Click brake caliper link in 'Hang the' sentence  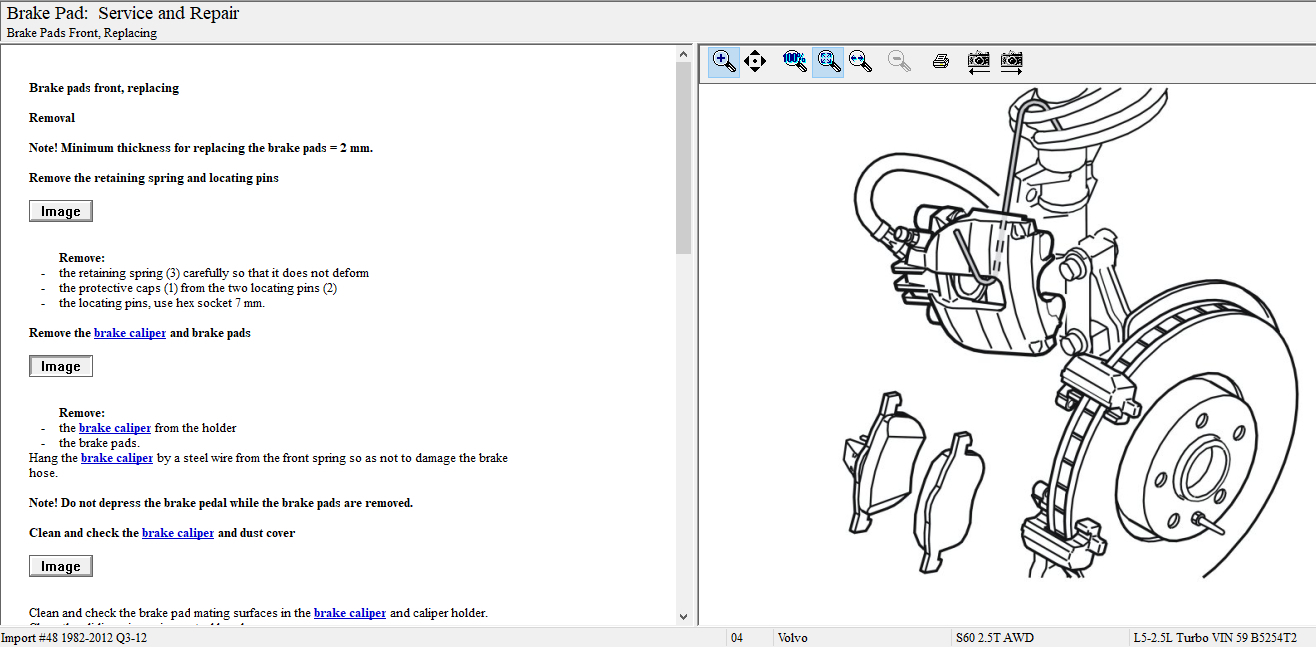(117, 458)
